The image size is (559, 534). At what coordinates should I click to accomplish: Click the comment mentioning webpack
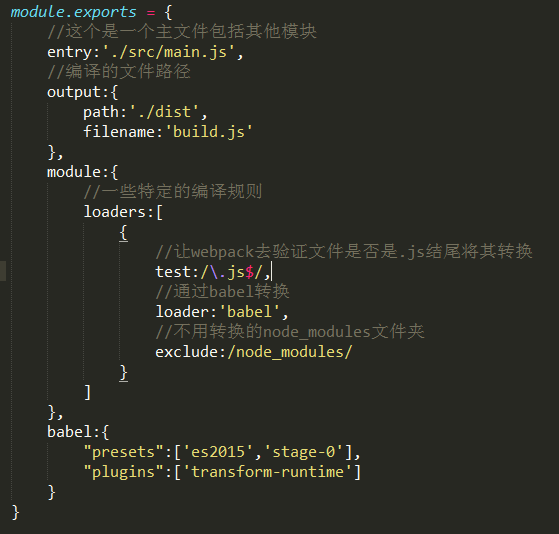344,252
